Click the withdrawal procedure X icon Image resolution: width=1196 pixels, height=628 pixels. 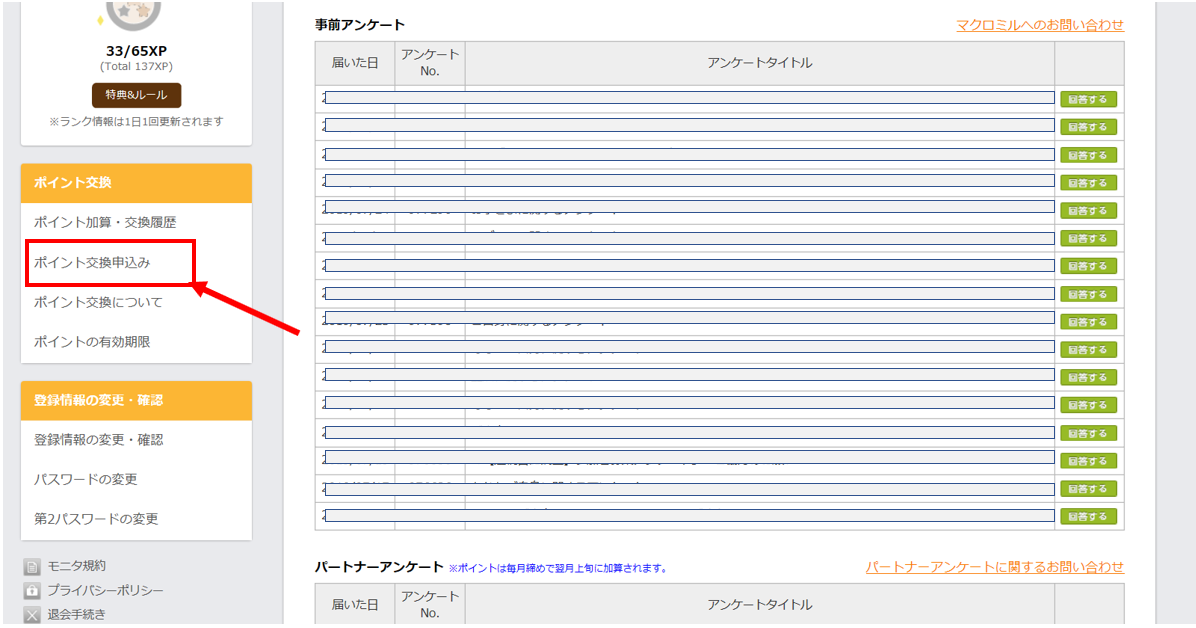tap(32, 615)
